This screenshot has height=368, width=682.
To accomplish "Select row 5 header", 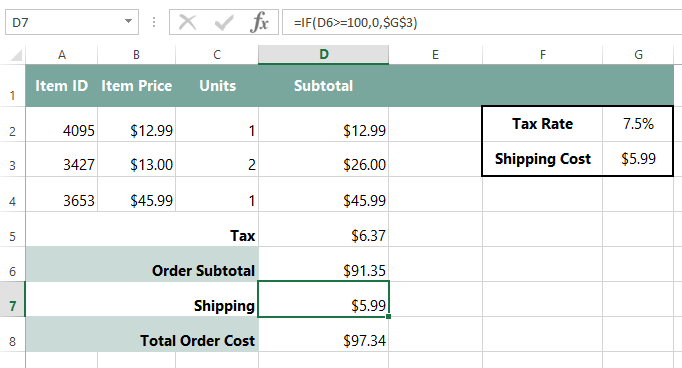I will 13,230.
